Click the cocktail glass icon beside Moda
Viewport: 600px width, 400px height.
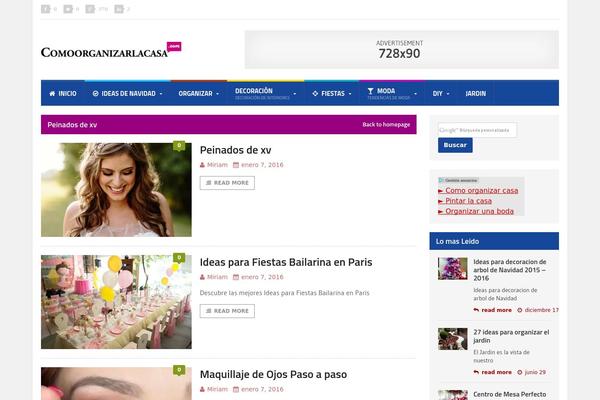(370, 91)
